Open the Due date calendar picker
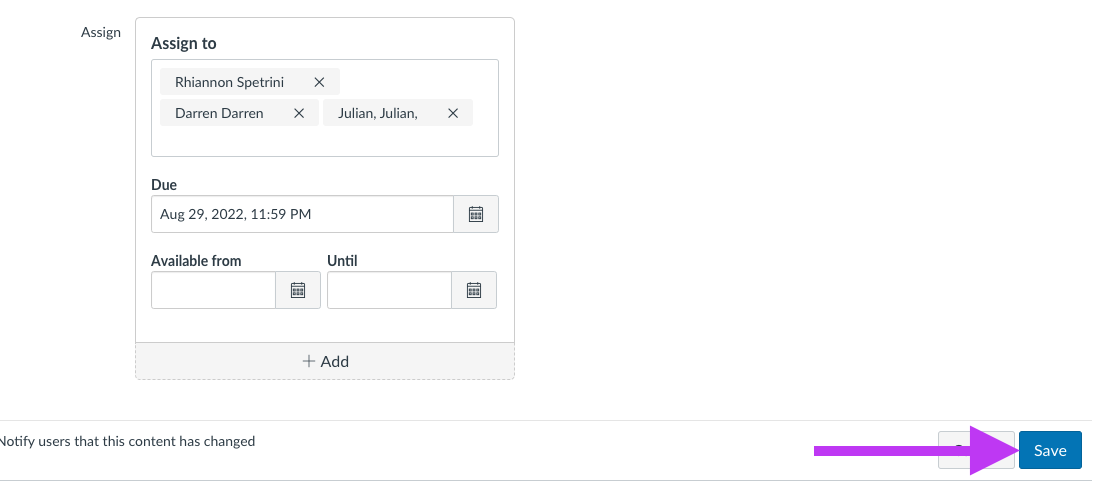 [x=476, y=214]
